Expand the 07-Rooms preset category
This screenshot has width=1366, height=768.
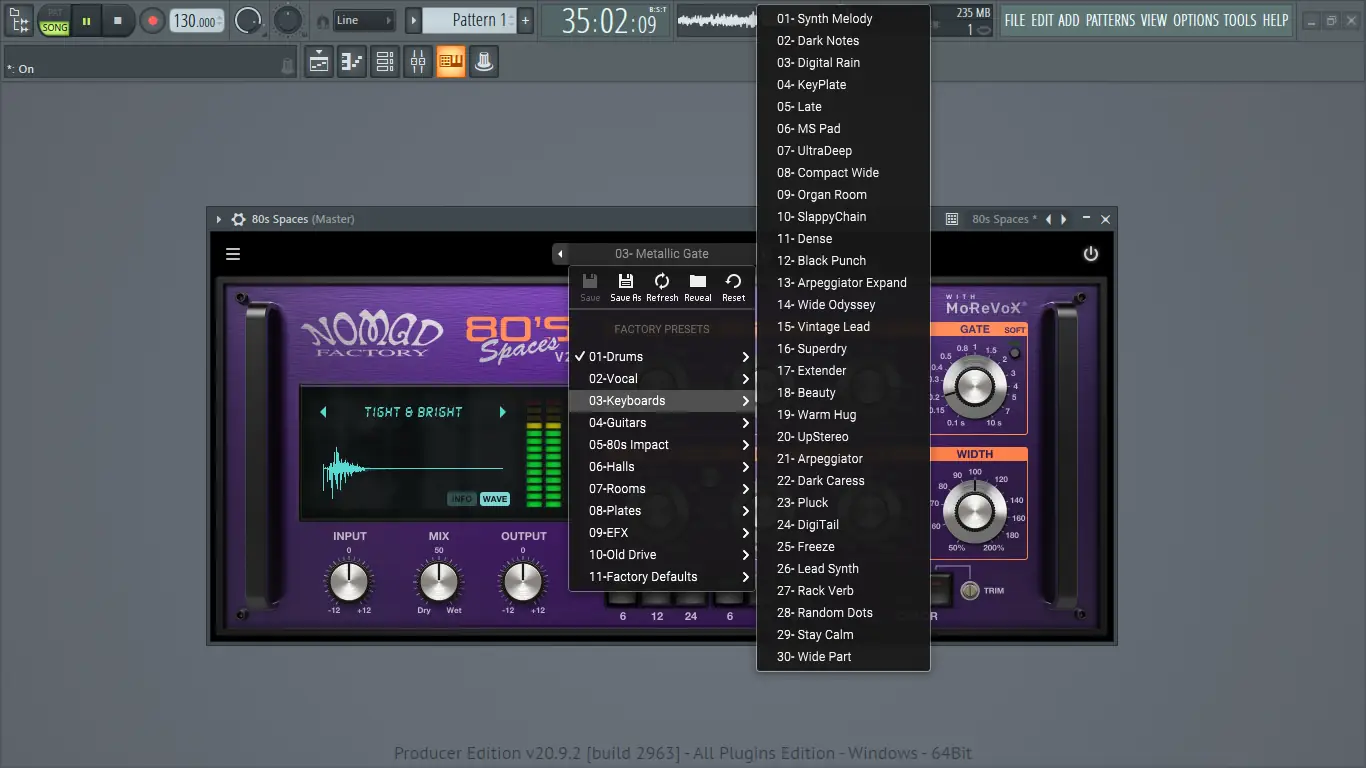(662, 489)
